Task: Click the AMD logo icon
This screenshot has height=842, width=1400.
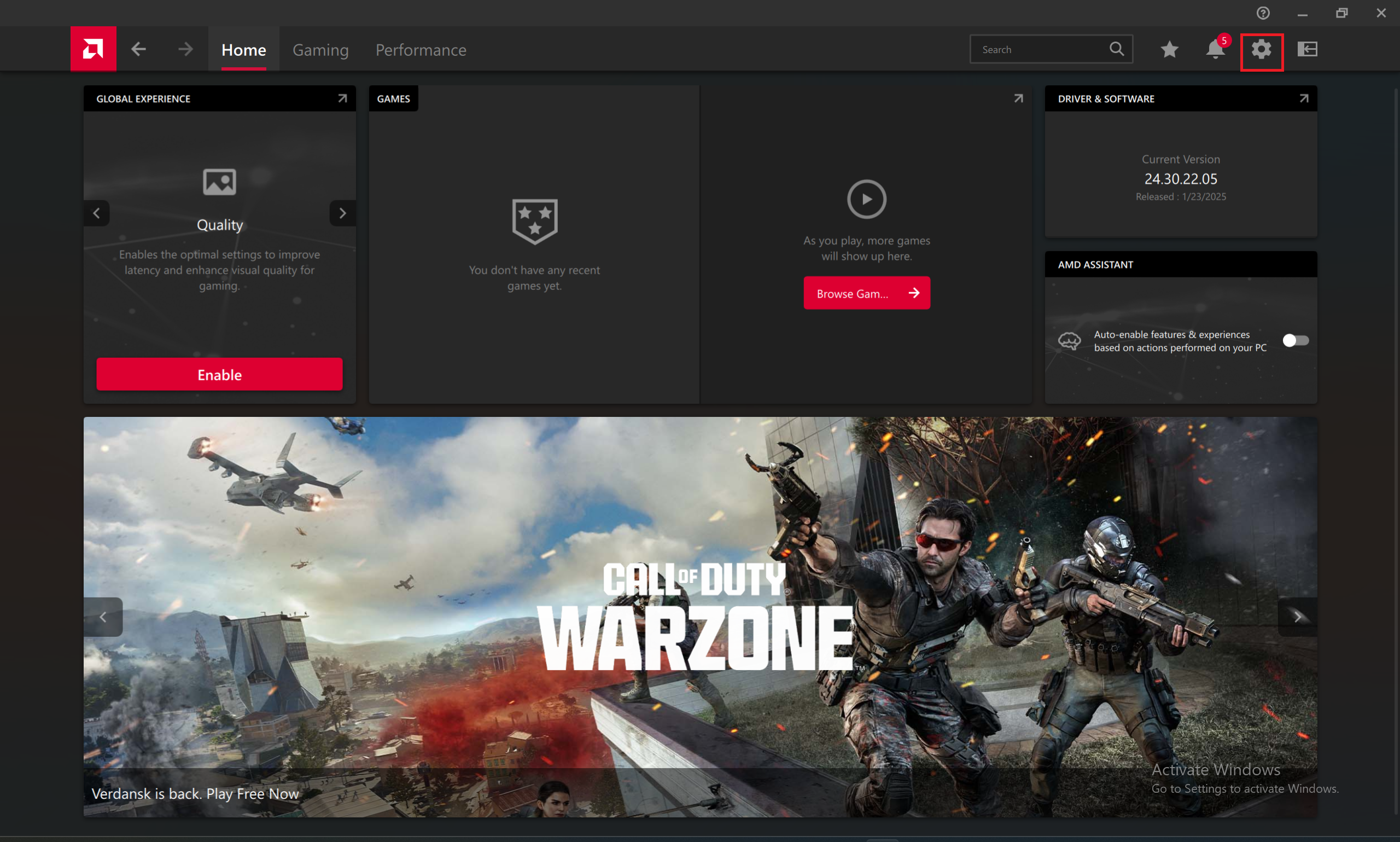Action: click(x=93, y=49)
